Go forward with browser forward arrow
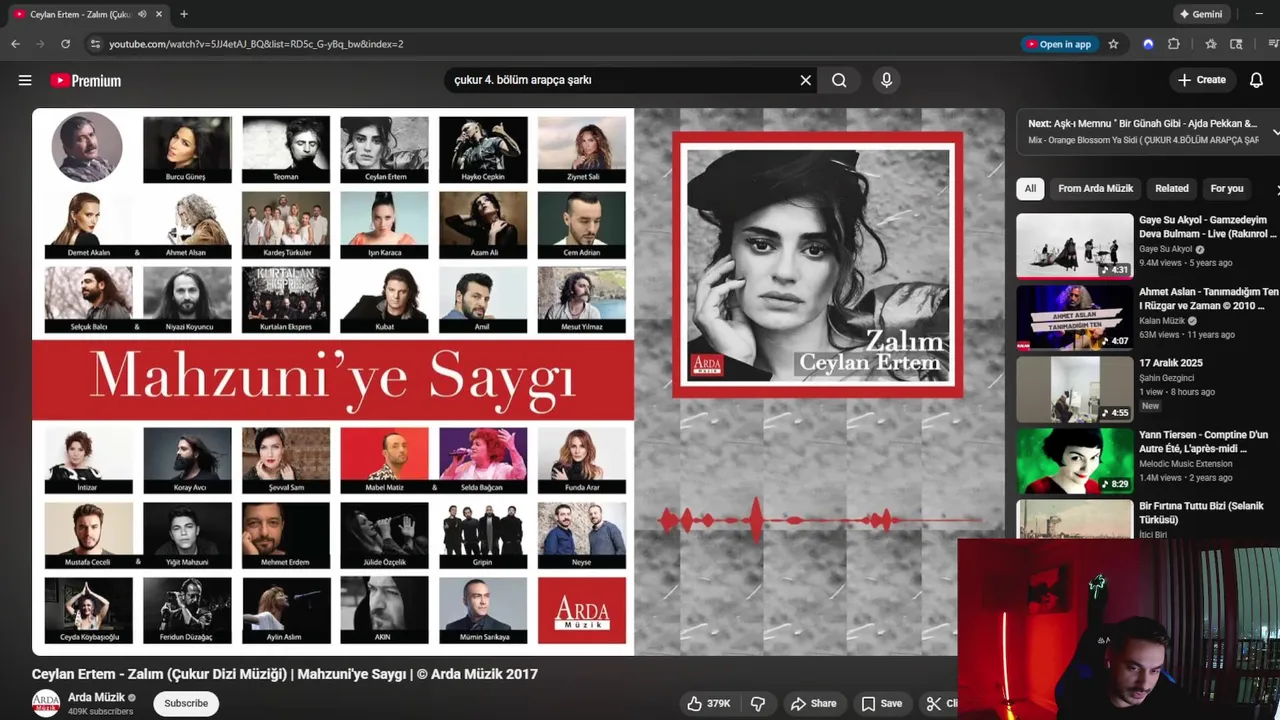This screenshot has width=1280, height=720. [x=40, y=44]
